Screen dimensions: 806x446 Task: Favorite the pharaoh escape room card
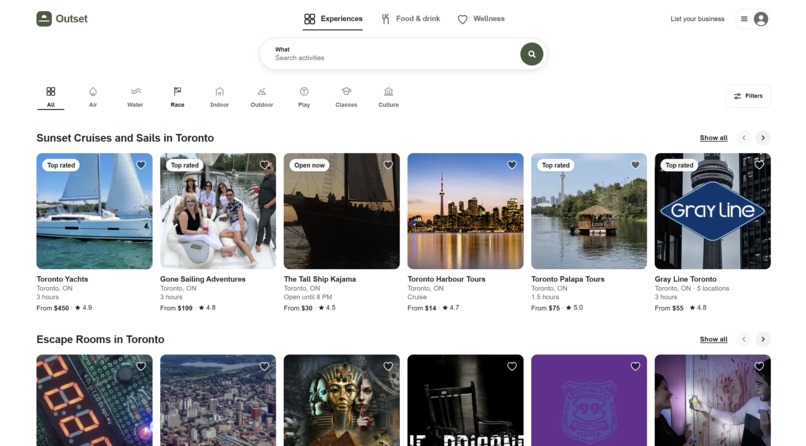point(388,366)
